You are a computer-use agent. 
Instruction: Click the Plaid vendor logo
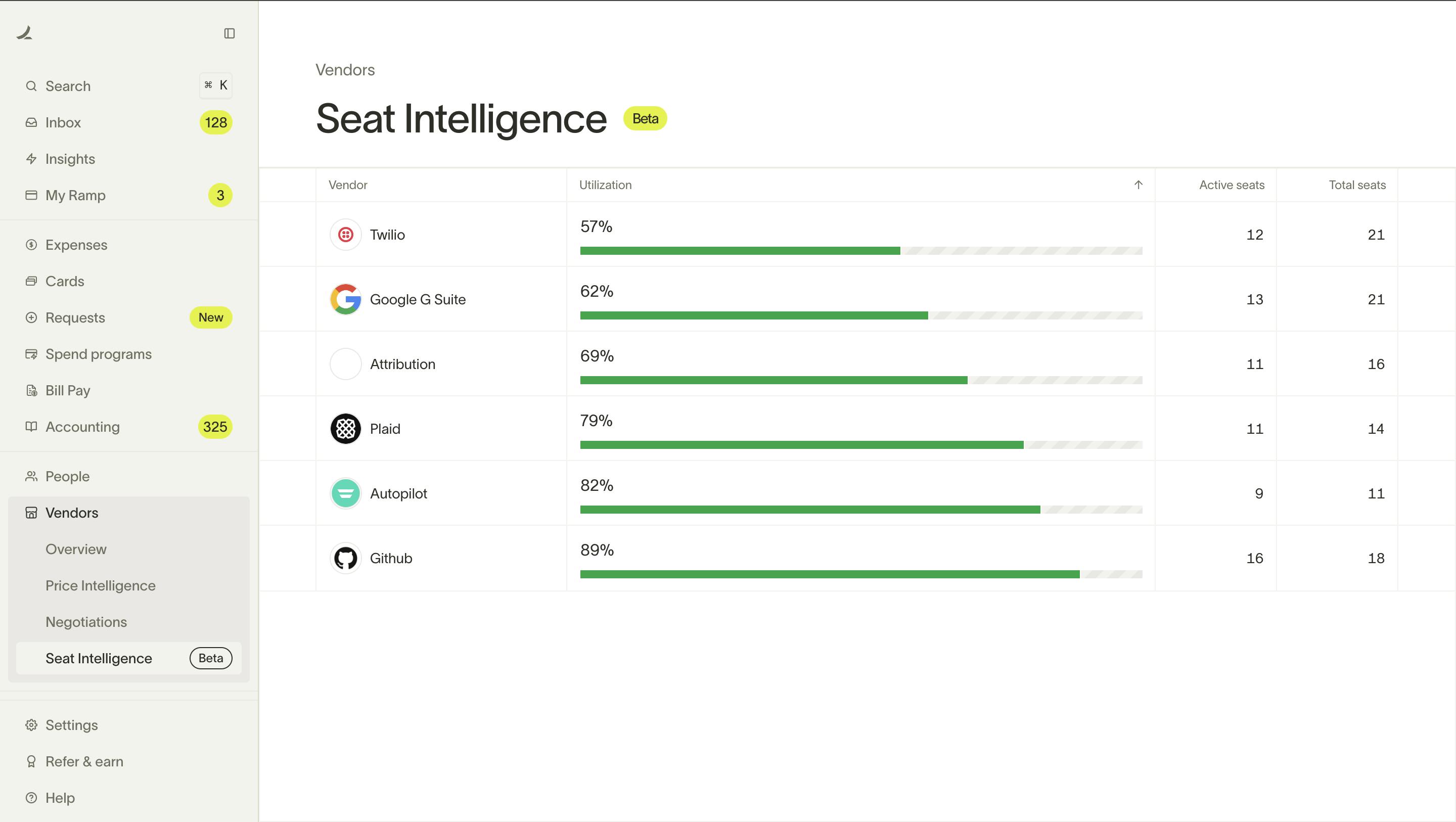345,429
